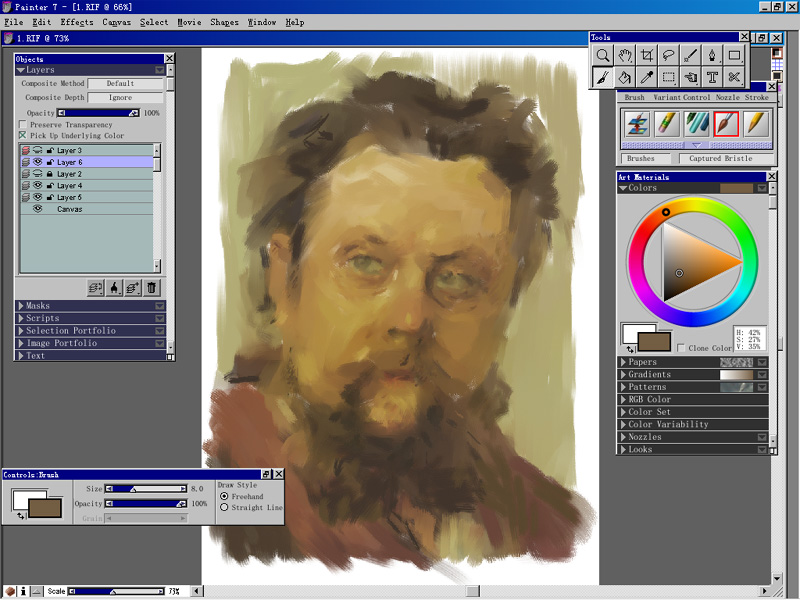This screenshot has width=800, height=600.
Task: Choose the red-outlined Brushes category icon
Action: click(726, 124)
